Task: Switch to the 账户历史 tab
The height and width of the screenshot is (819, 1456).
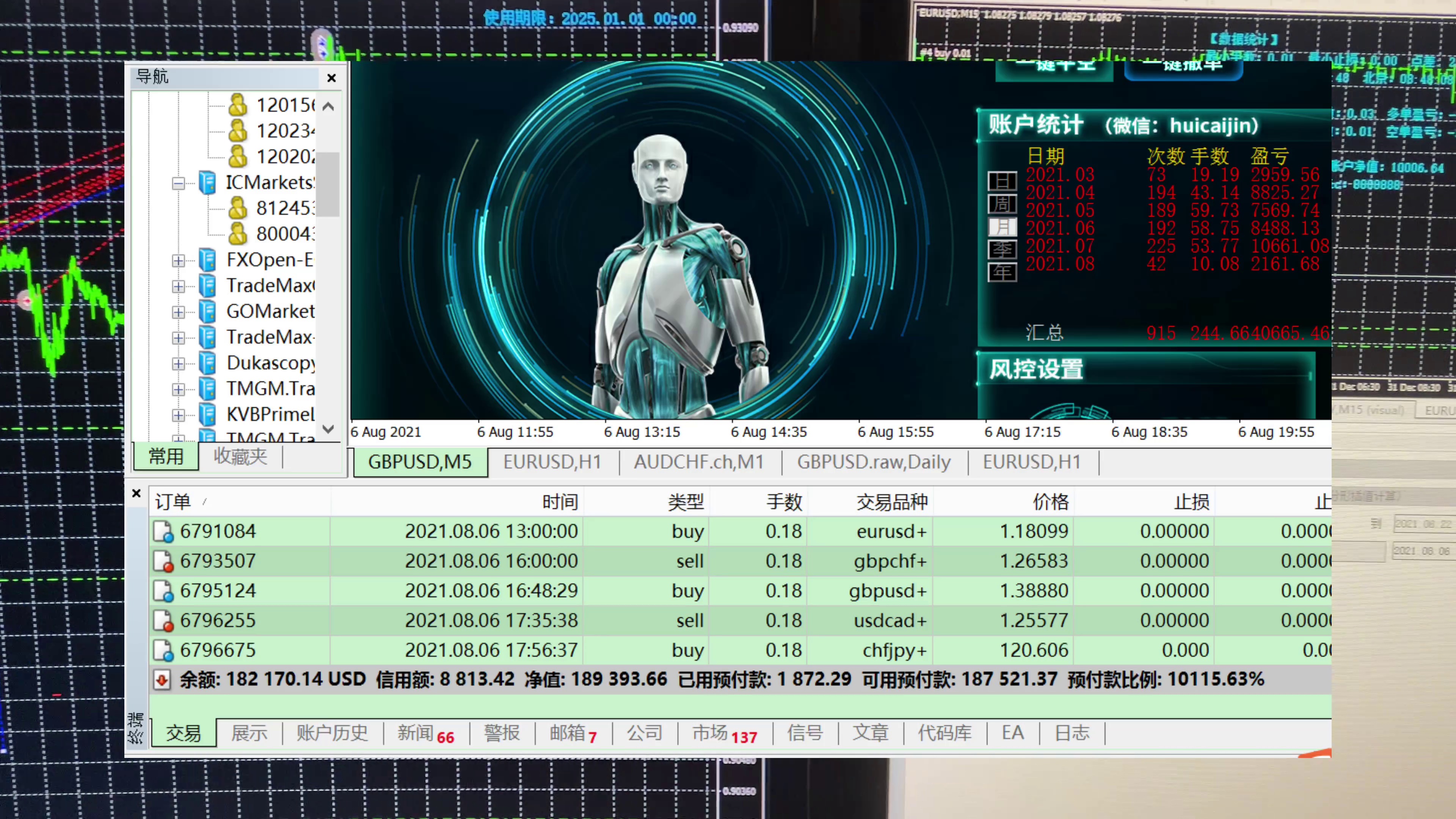Action: tap(332, 733)
